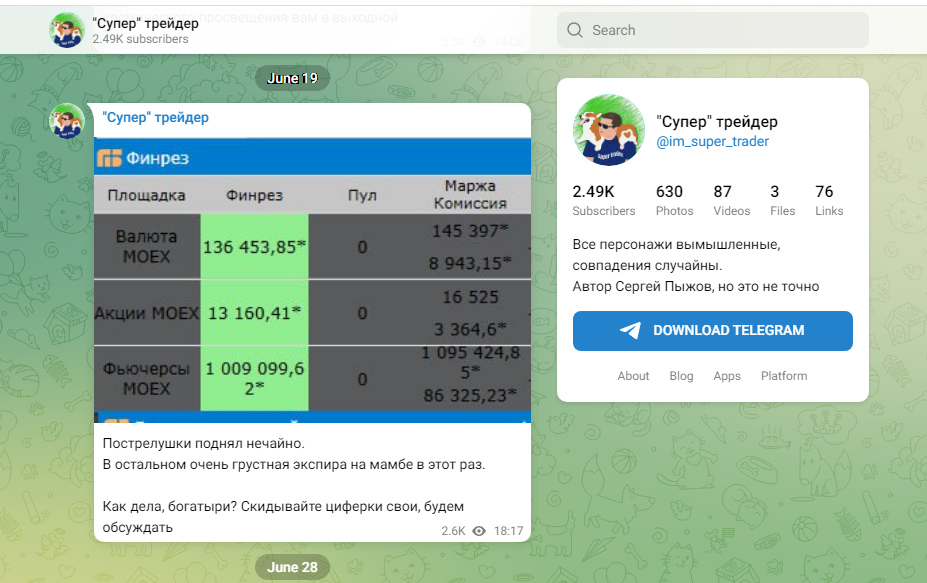927x583 pixels.
Task: Click the Маржа Комиссия column header
Action: pyautogui.click(x=470, y=195)
